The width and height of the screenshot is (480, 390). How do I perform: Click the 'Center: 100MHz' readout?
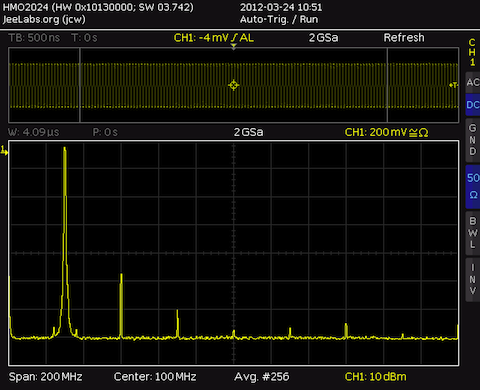[x=155, y=377]
